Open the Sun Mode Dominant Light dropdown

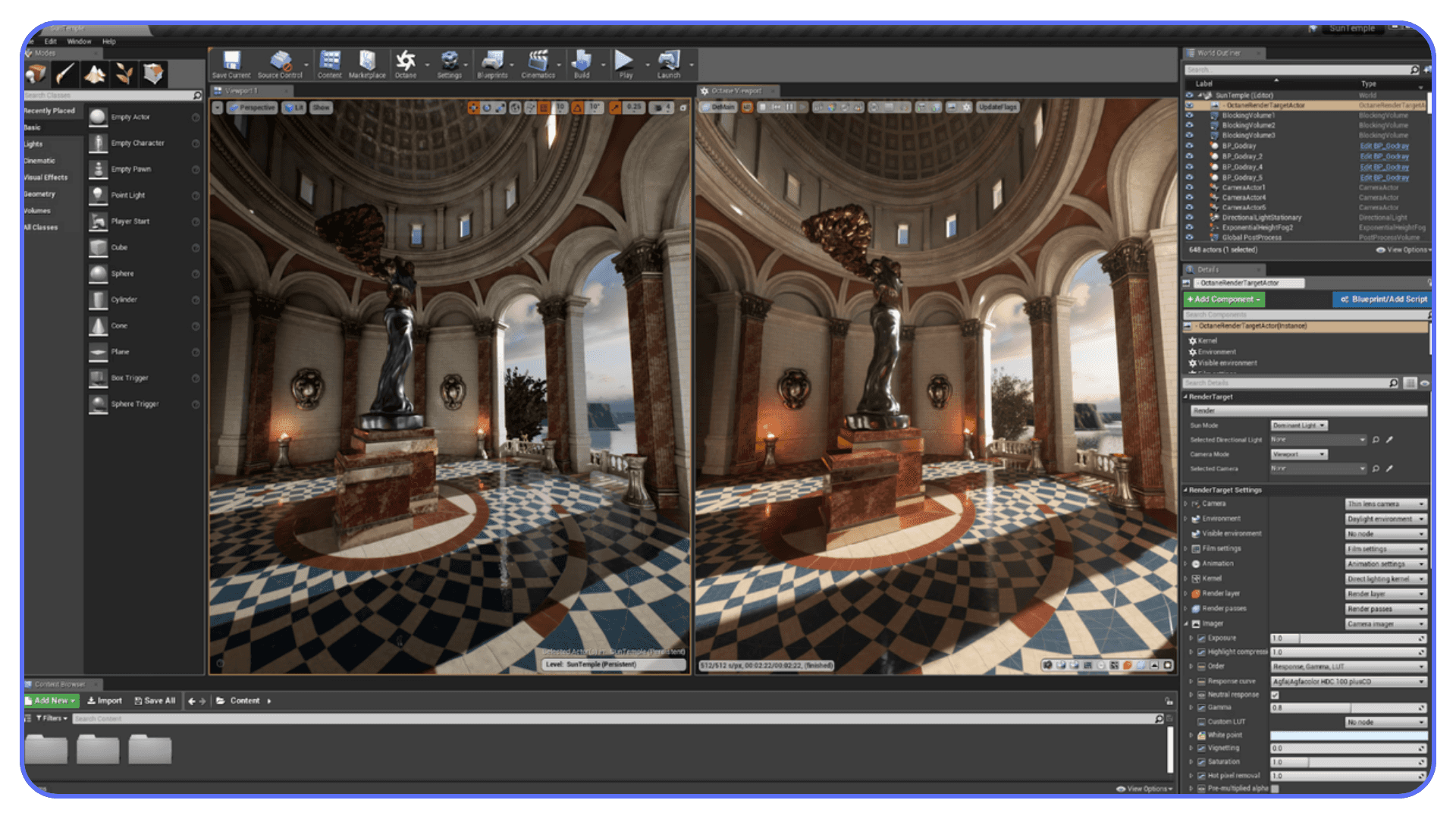1298,425
